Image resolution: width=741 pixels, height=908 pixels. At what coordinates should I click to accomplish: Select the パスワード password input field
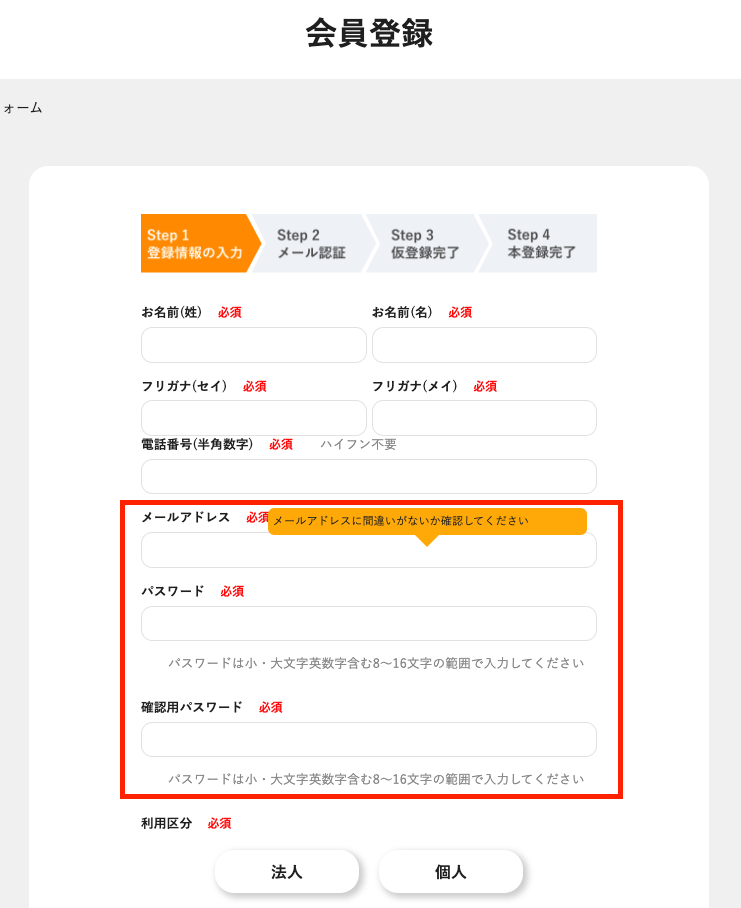[x=369, y=624]
